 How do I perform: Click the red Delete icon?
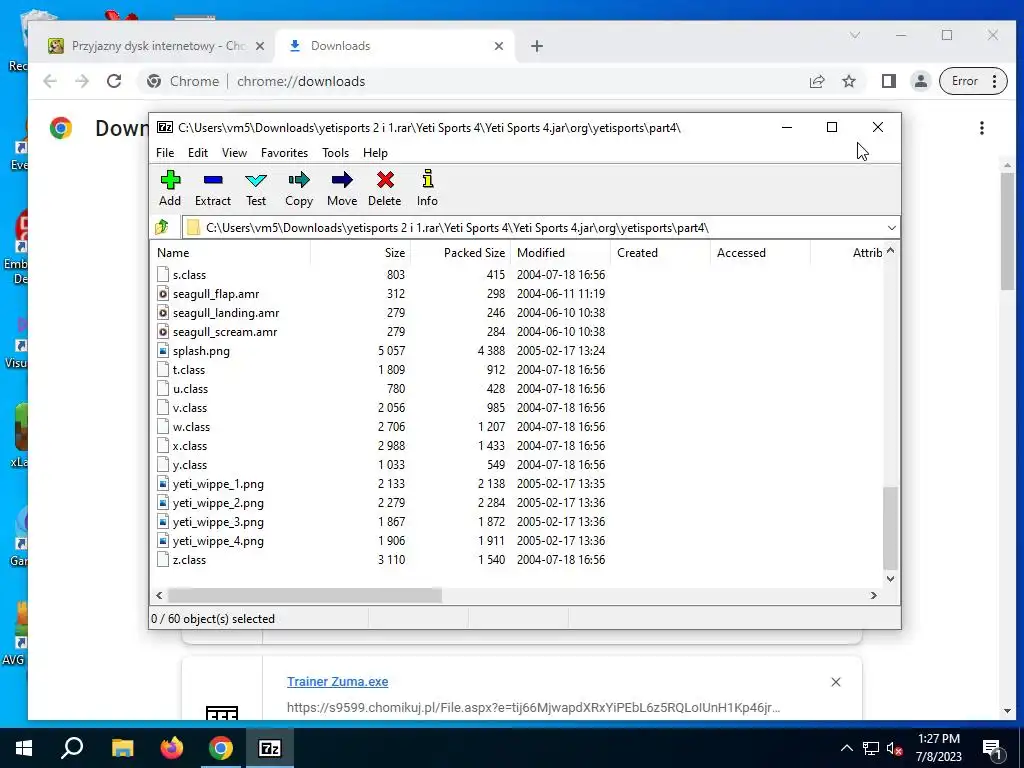[385, 180]
